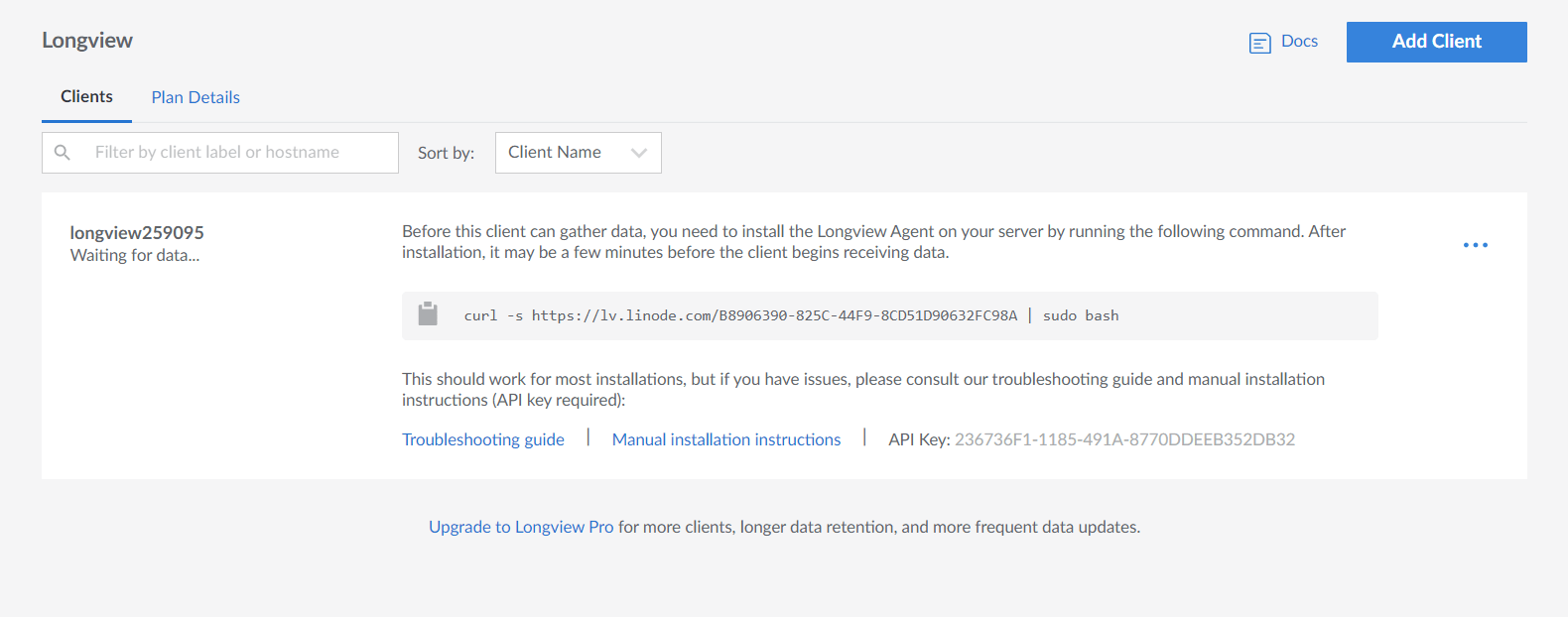The height and width of the screenshot is (617, 1568).
Task: Open the Plan Details tab
Action: point(196,97)
